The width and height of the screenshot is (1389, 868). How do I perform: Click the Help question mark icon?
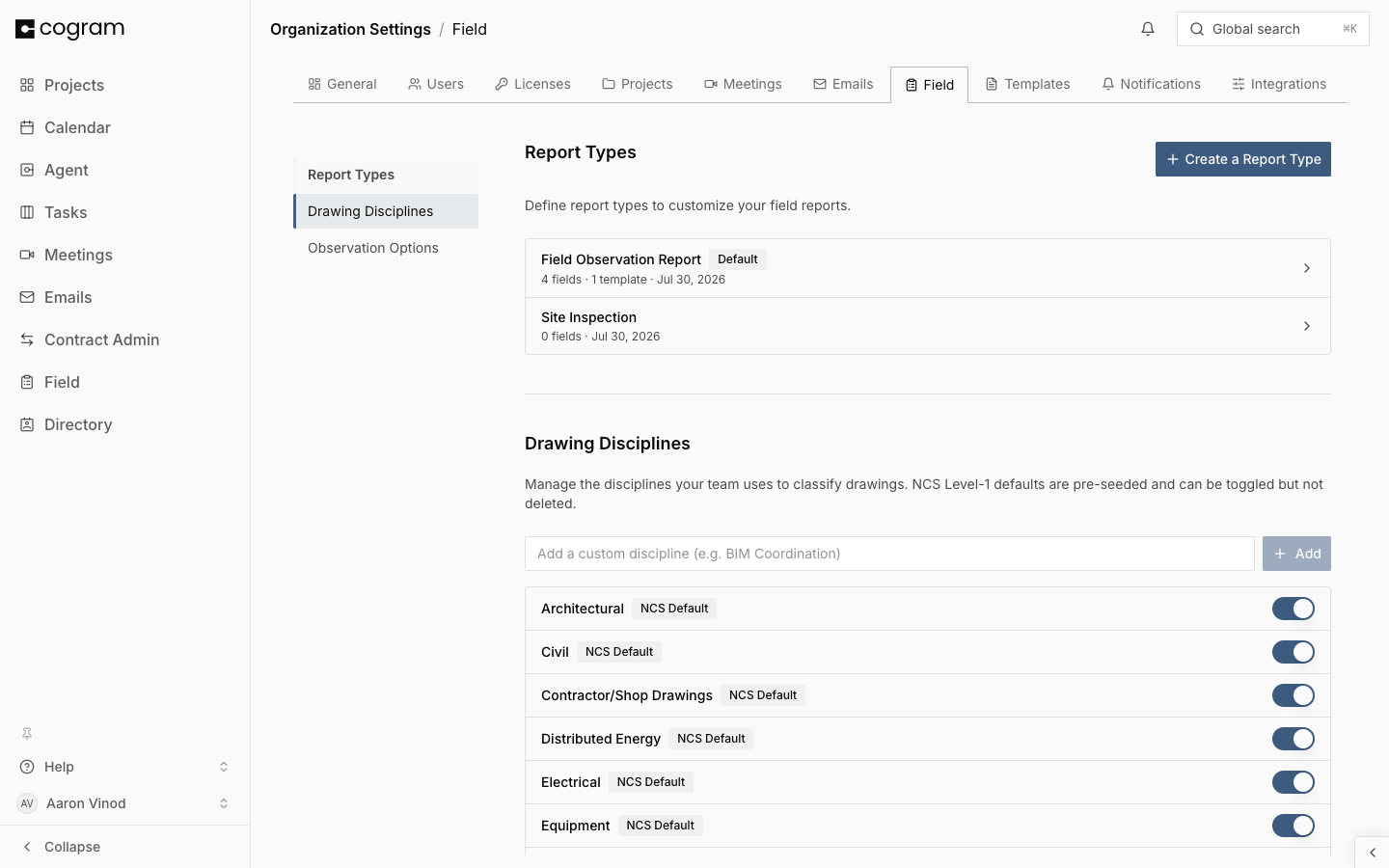27,767
